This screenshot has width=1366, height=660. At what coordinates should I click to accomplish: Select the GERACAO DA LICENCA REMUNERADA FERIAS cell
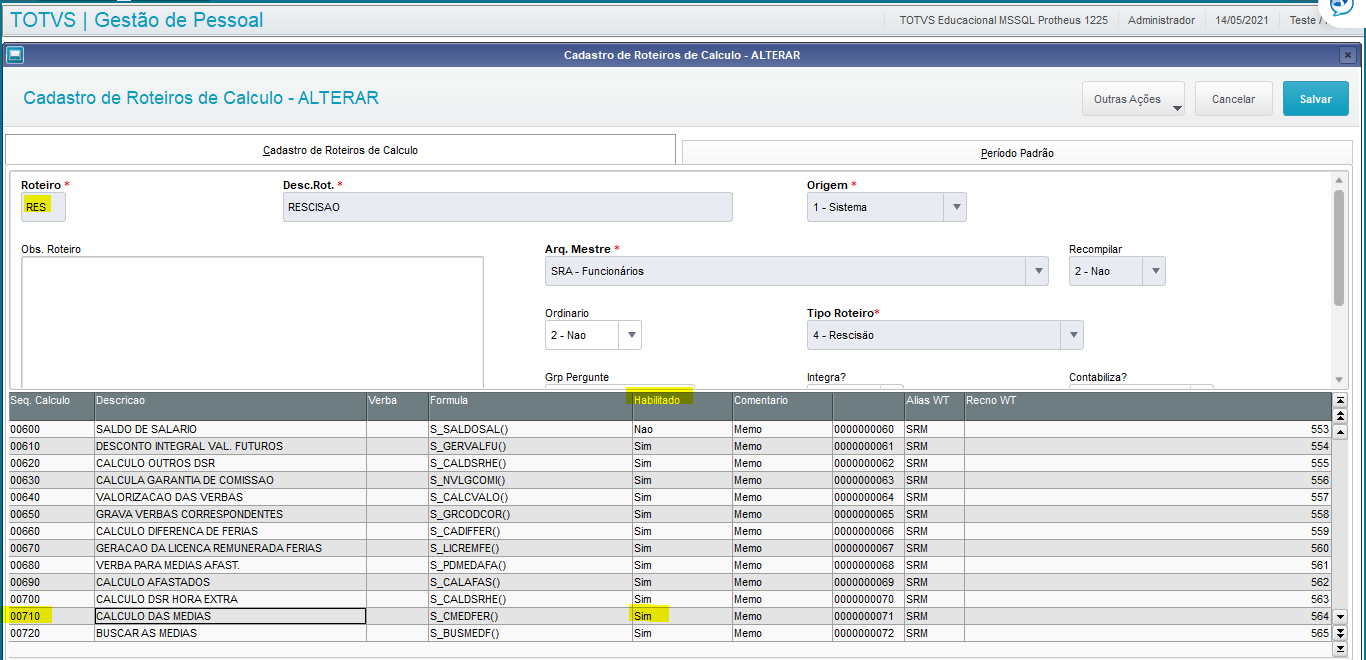pos(230,548)
